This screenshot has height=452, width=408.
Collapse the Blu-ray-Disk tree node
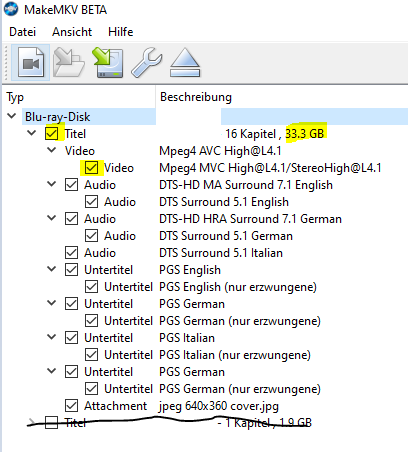[12, 116]
